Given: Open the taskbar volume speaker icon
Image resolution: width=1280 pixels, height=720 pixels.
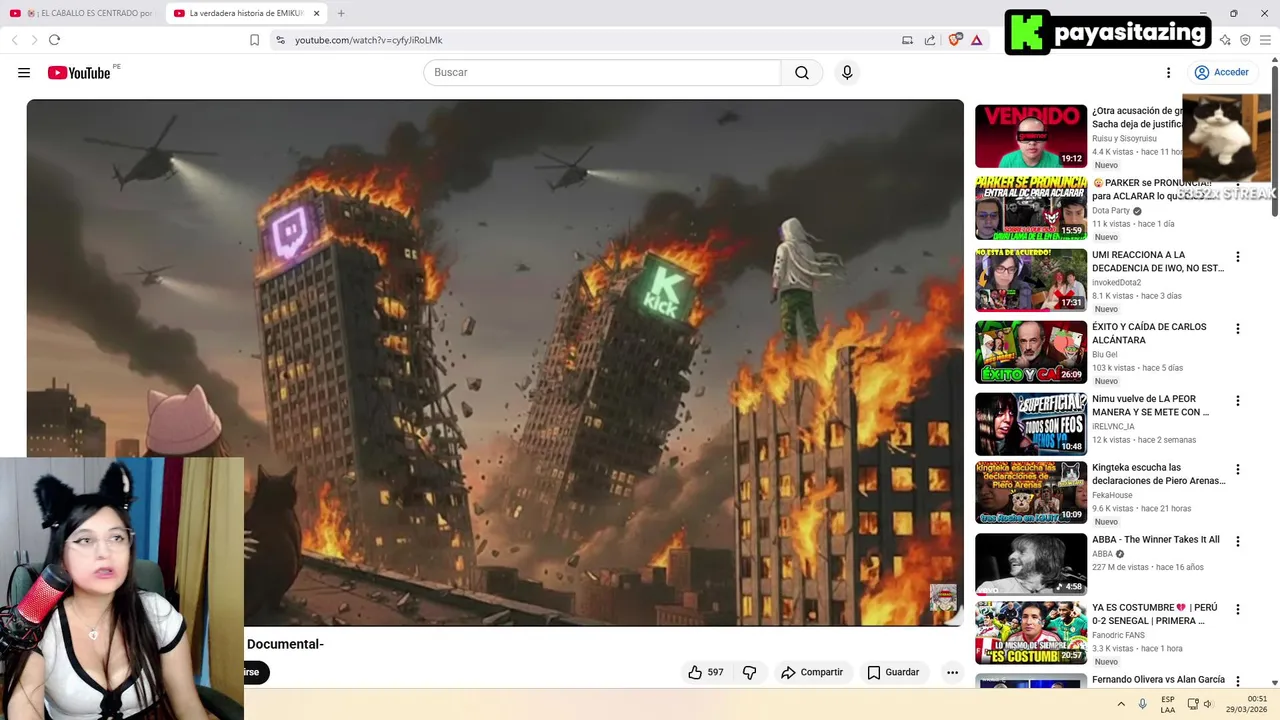Looking at the screenshot, I should [x=1208, y=704].
